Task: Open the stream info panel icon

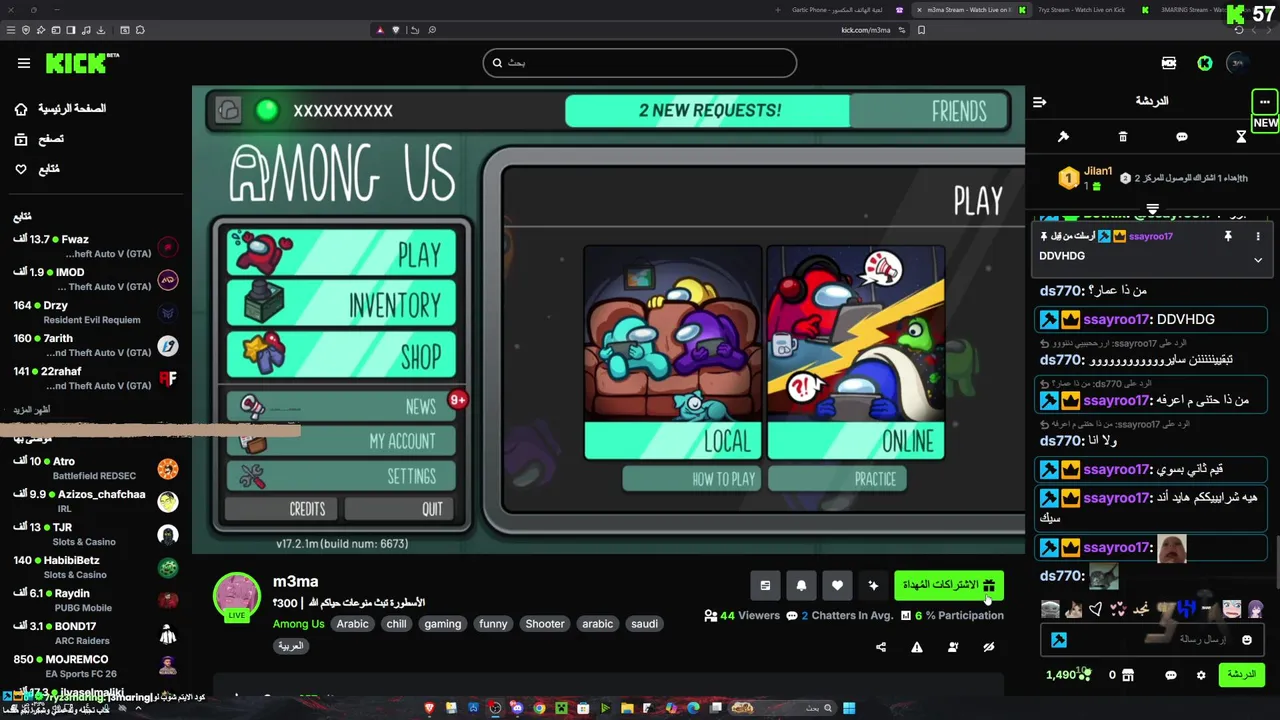Action: (765, 586)
